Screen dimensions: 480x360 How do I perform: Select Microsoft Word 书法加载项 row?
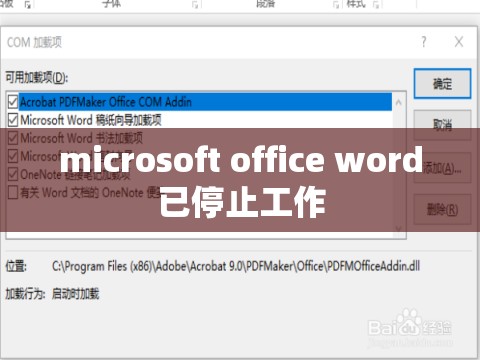tap(205, 138)
